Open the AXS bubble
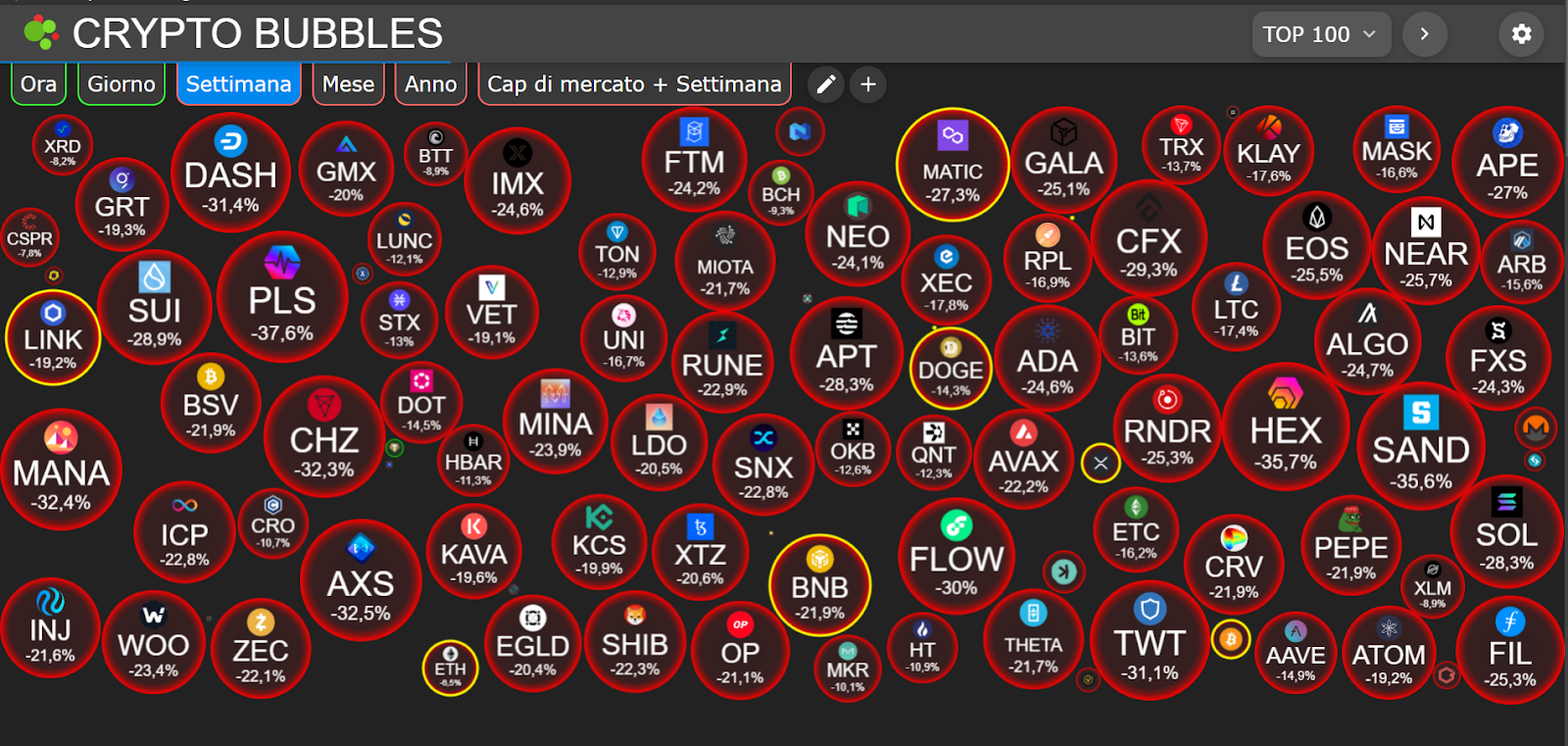This screenshot has height=746, width=1568. pos(361,580)
